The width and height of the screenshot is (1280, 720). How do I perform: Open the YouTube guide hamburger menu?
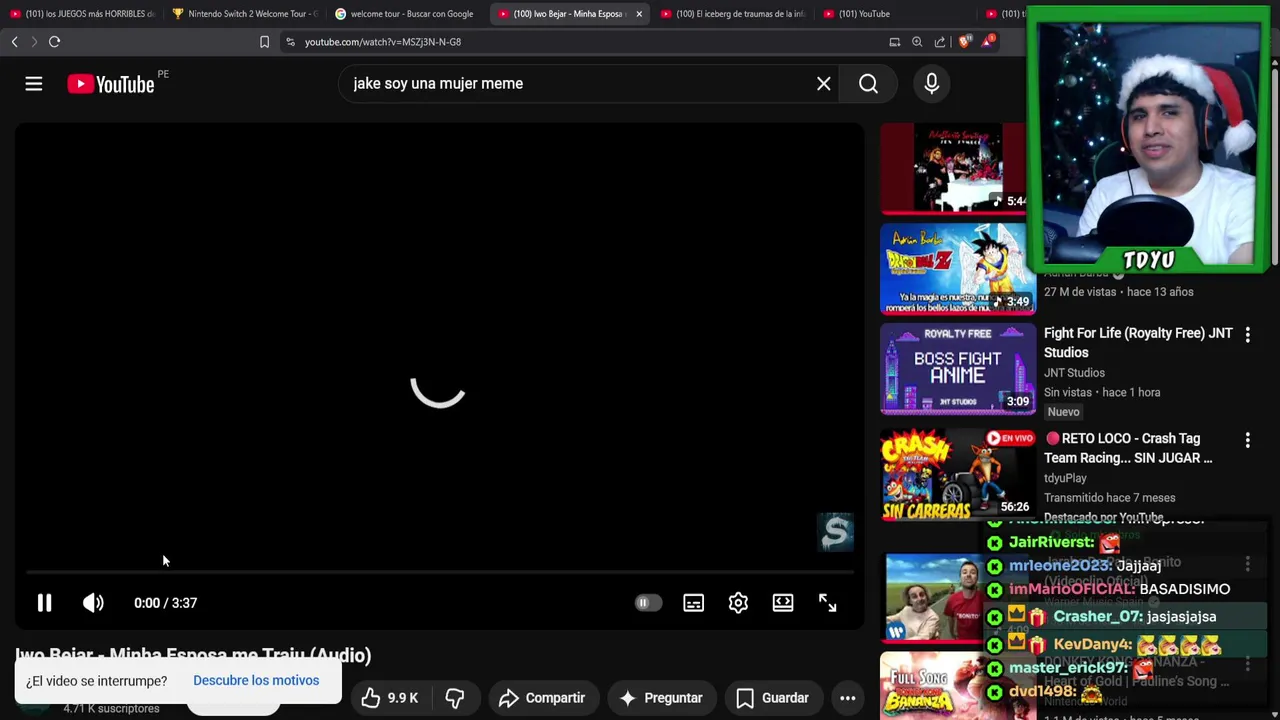[34, 84]
